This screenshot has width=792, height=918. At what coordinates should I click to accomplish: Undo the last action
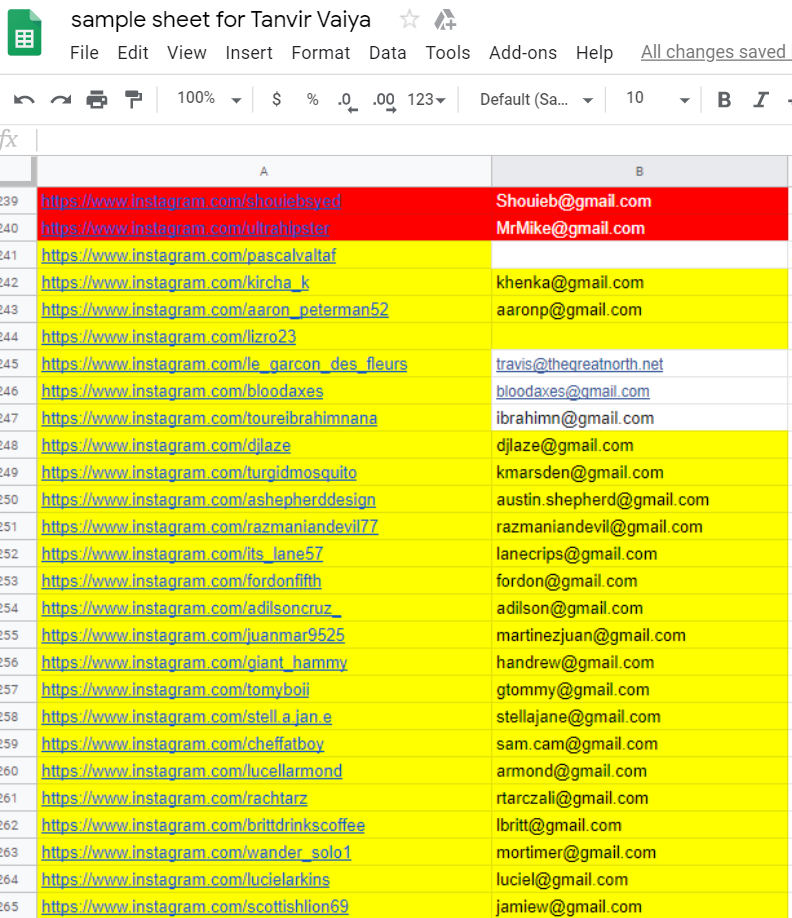tap(24, 100)
